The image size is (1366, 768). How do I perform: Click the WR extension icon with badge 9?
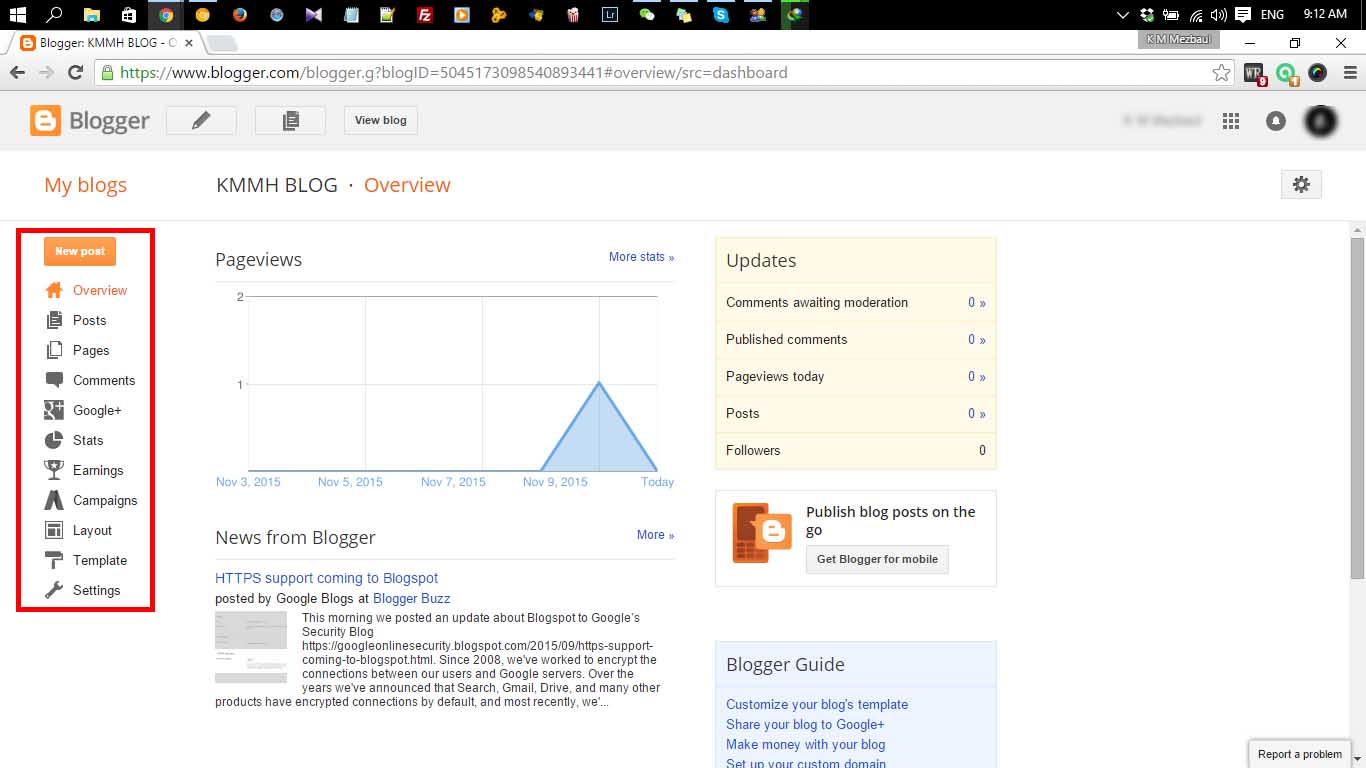[x=1255, y=73]
